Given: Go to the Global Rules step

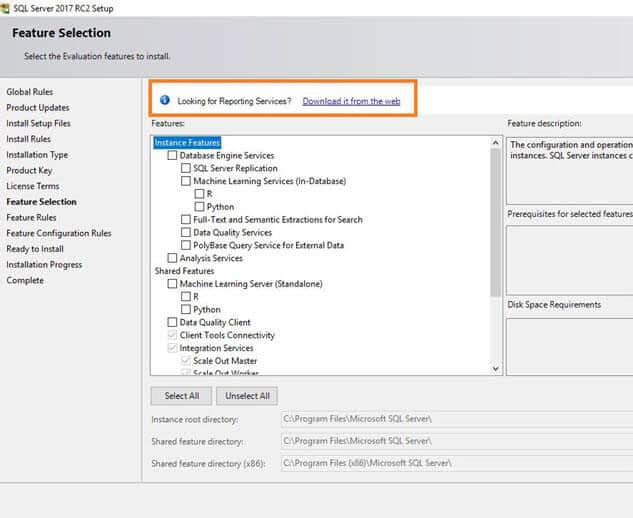Looking at the screenshot, I should 29,92.
